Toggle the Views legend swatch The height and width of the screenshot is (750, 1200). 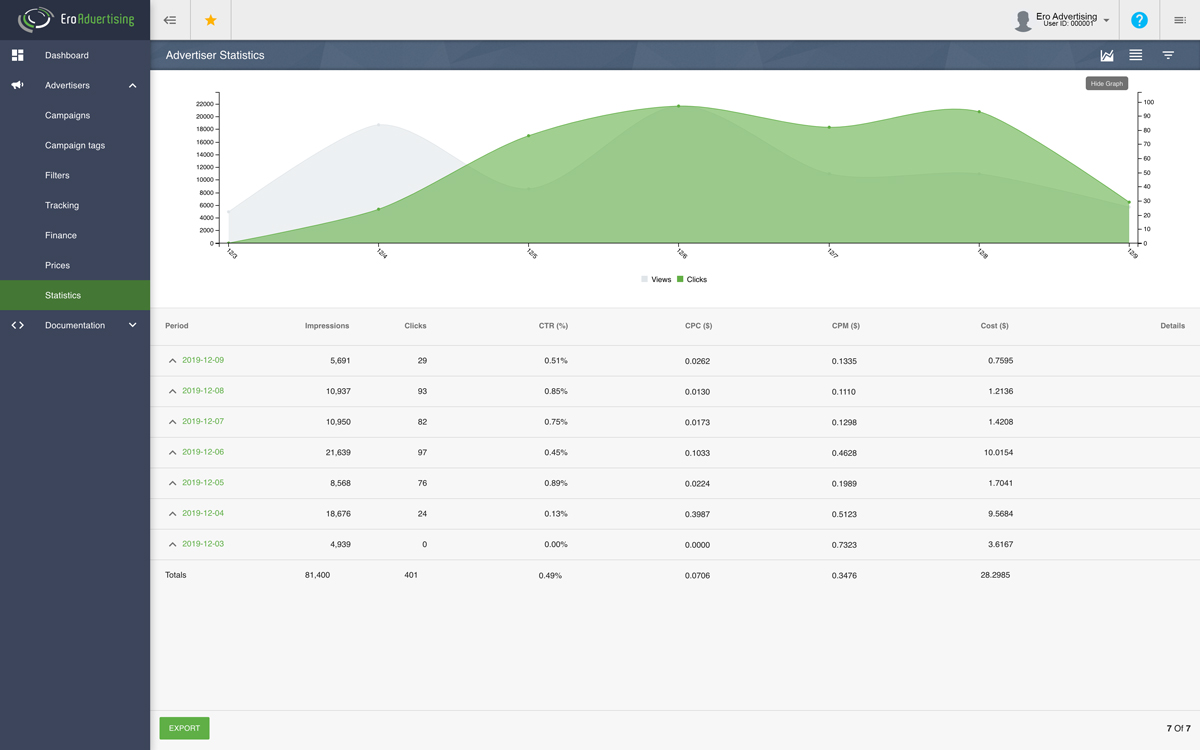[645, 280]
